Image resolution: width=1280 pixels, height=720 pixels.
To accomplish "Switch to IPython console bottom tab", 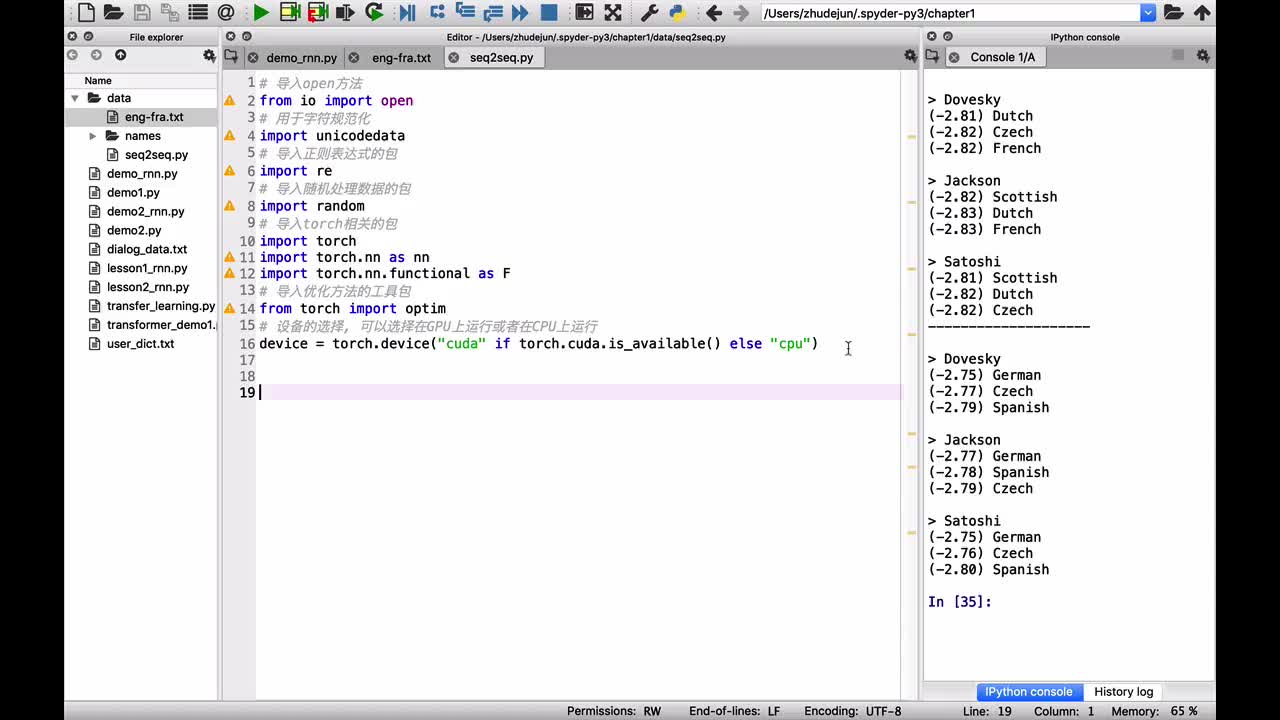I will point(1028,692).
